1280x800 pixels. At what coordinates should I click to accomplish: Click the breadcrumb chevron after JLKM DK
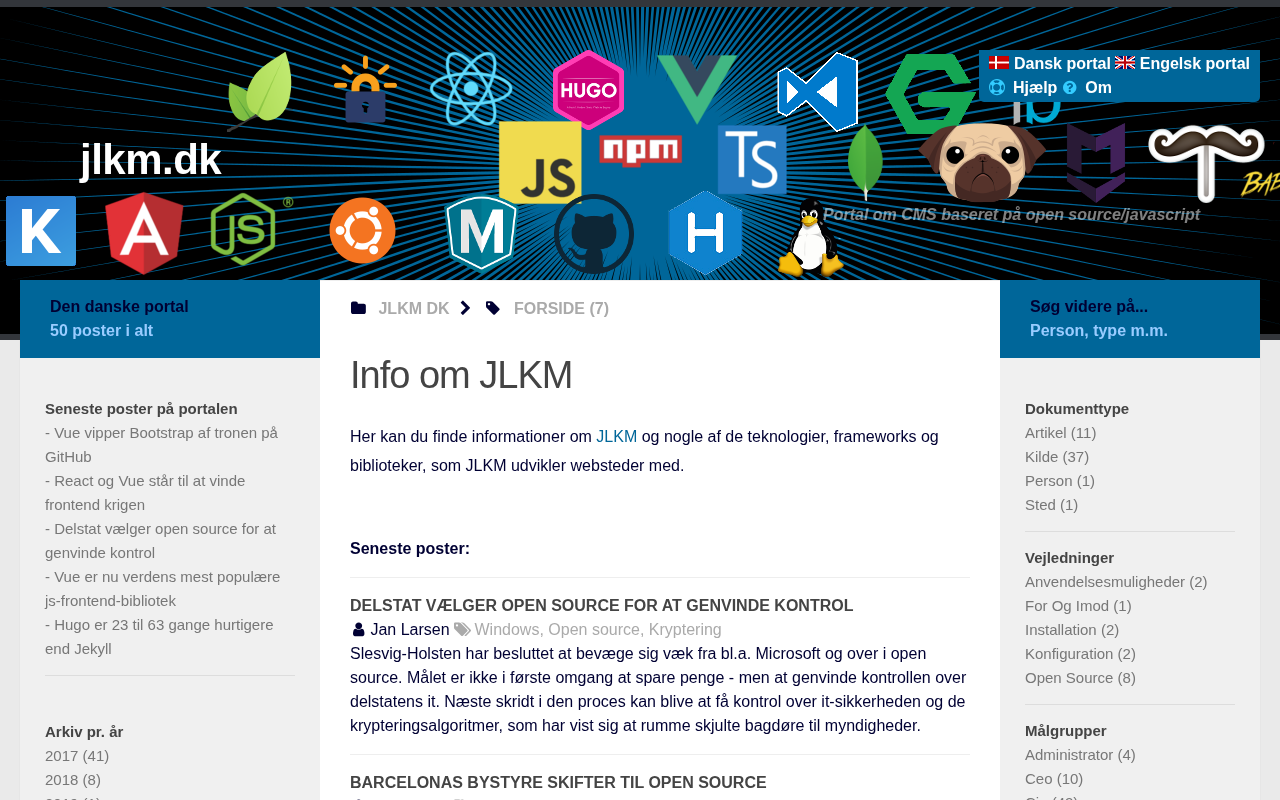[x=465, y=308]
